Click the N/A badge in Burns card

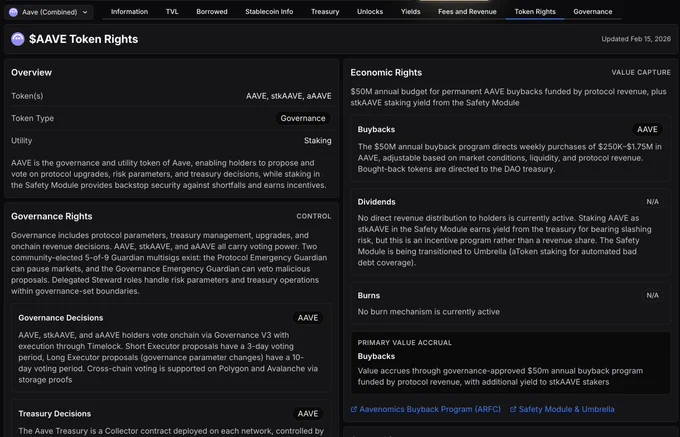[652, 296]
